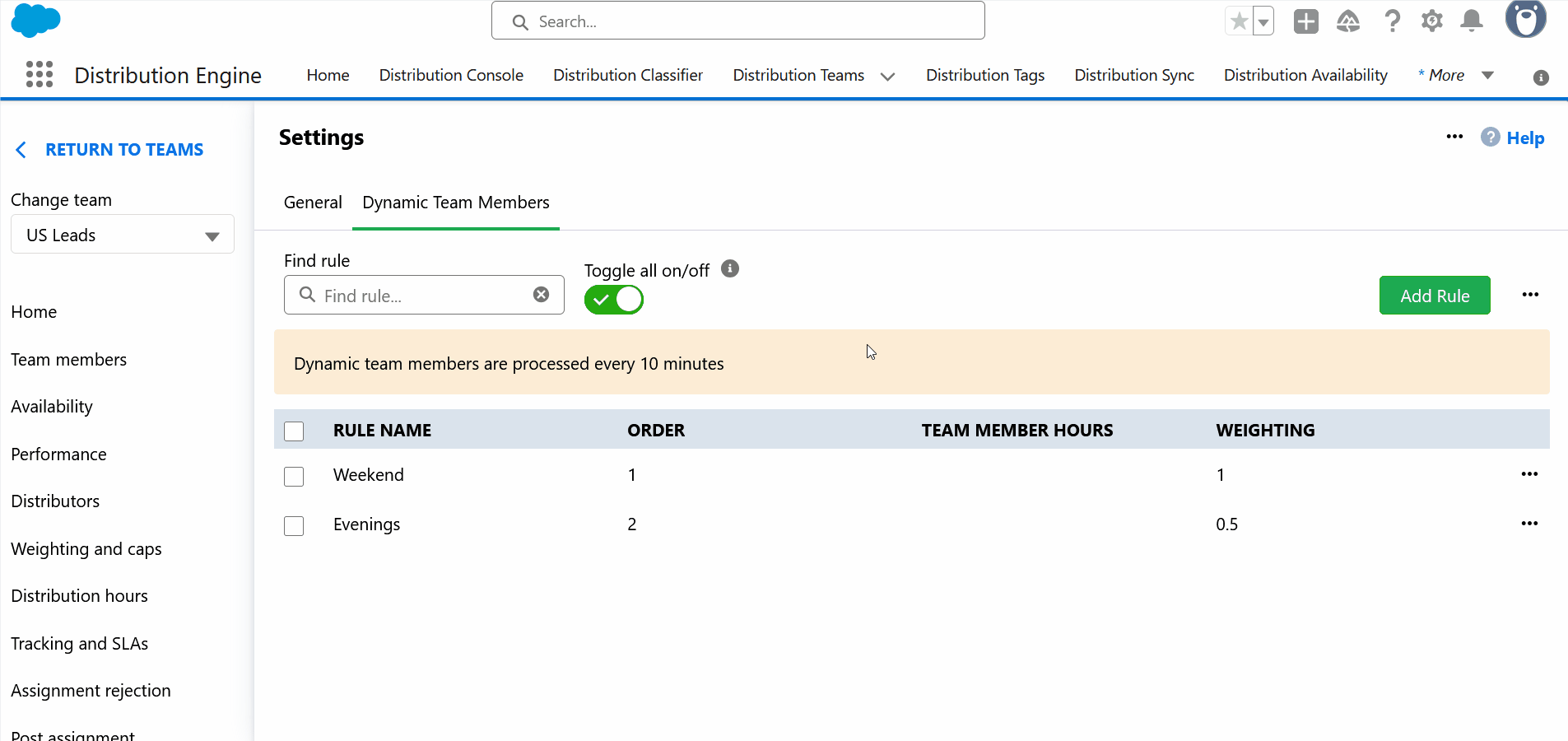Open Distributors in the sidebar

pos(55,501)
